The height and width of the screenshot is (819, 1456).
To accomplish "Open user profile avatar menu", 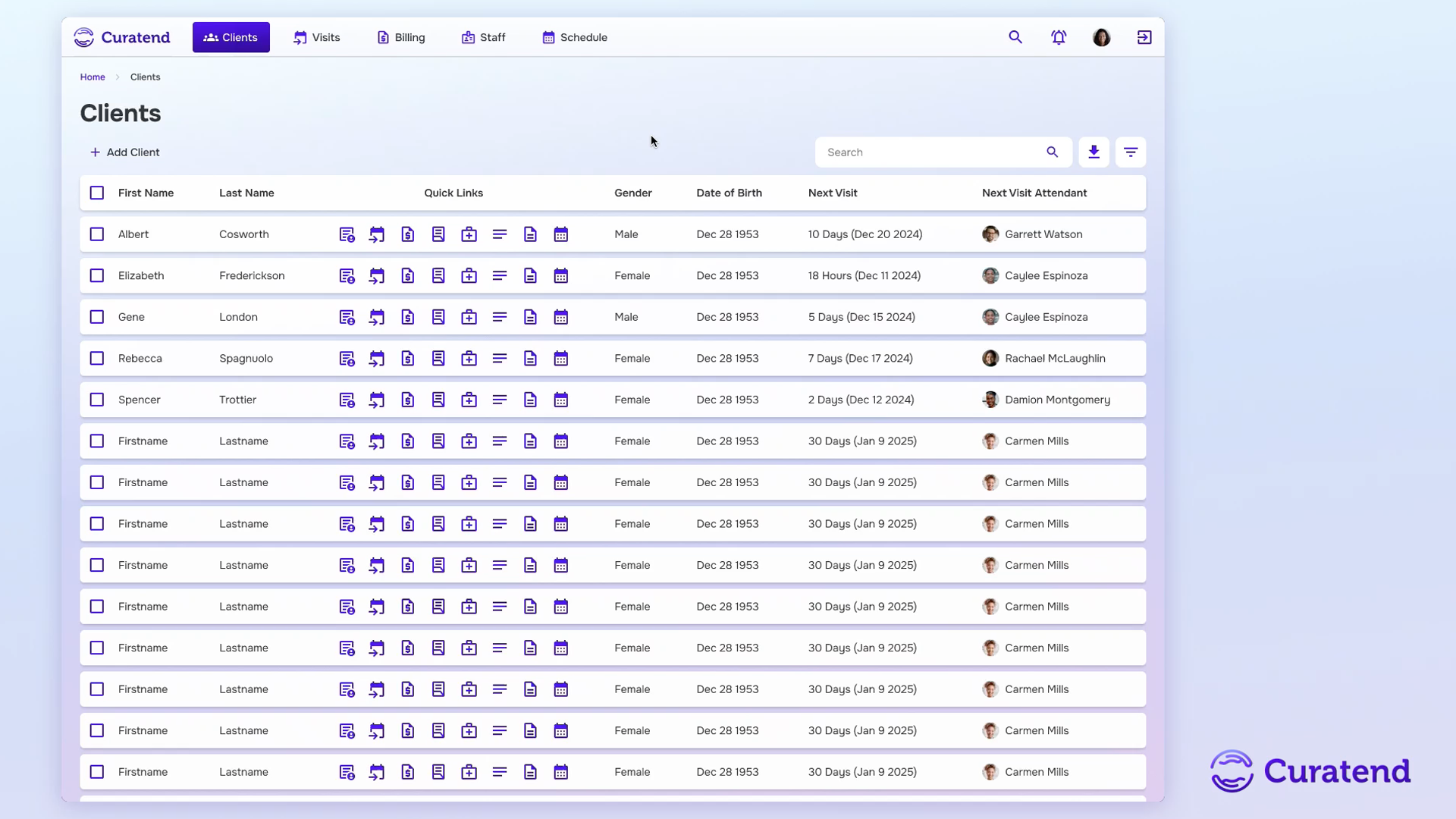I will pyautogui.click(x=1101, y=37).
